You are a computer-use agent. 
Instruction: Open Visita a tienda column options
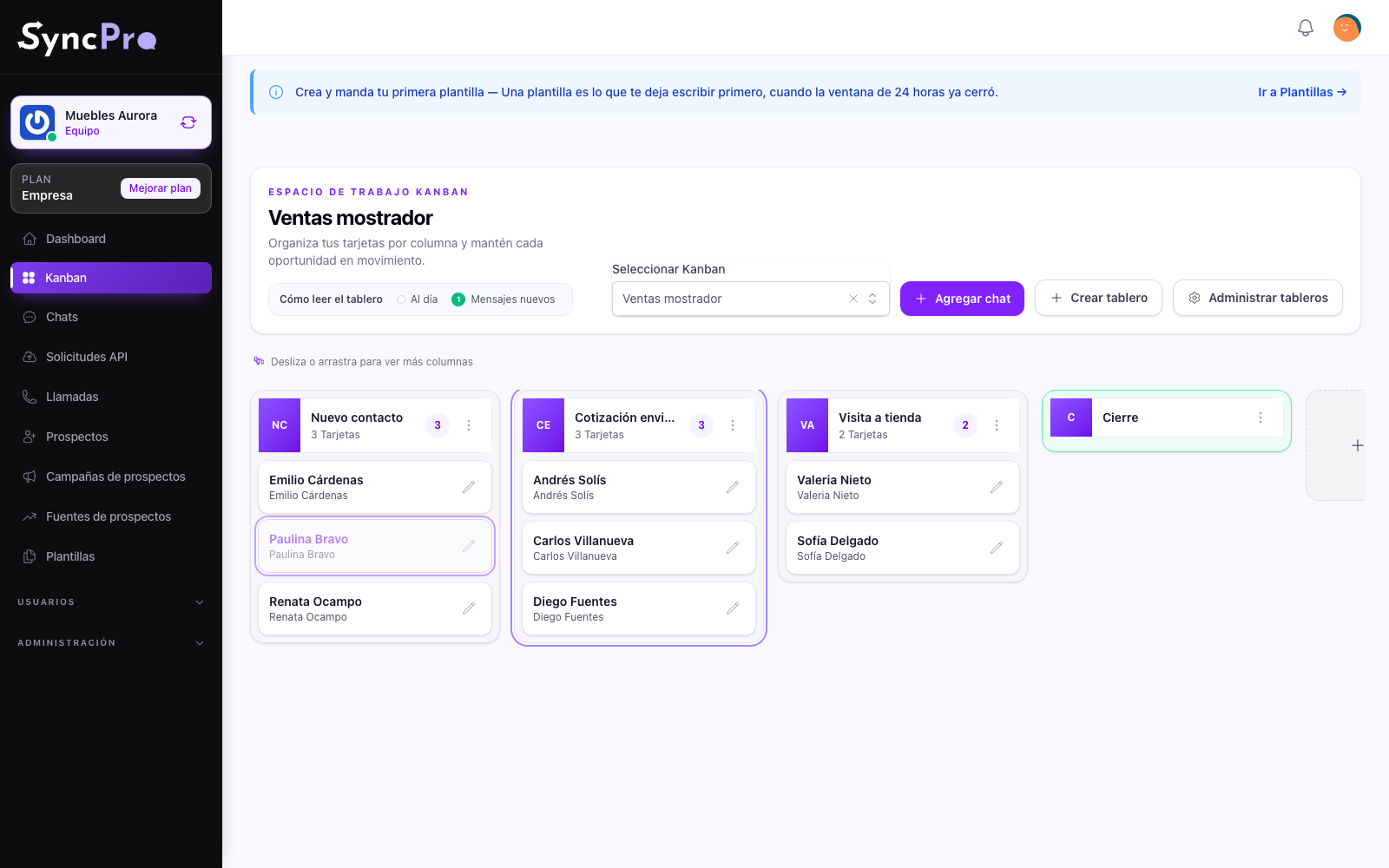click(x=997, y=425)
